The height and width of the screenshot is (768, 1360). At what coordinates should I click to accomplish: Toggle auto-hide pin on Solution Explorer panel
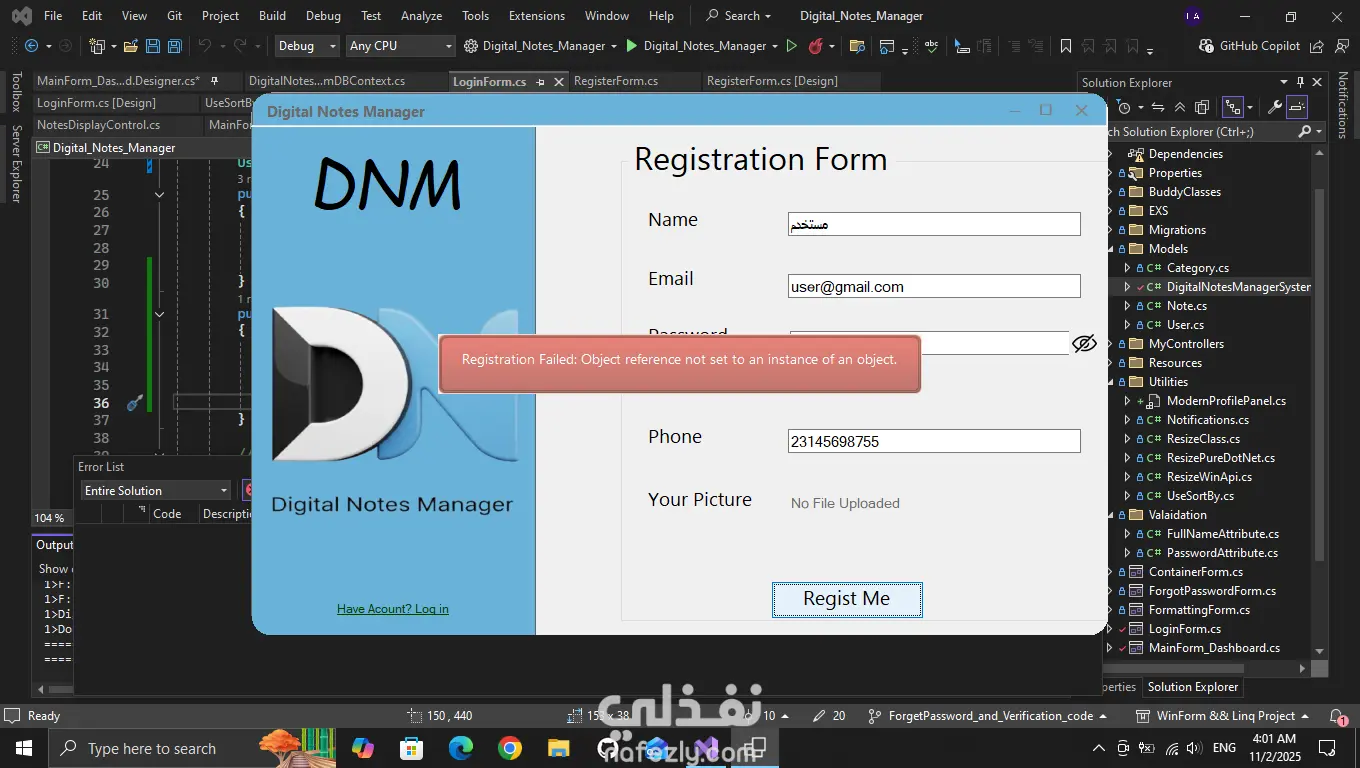point(1300,82)
